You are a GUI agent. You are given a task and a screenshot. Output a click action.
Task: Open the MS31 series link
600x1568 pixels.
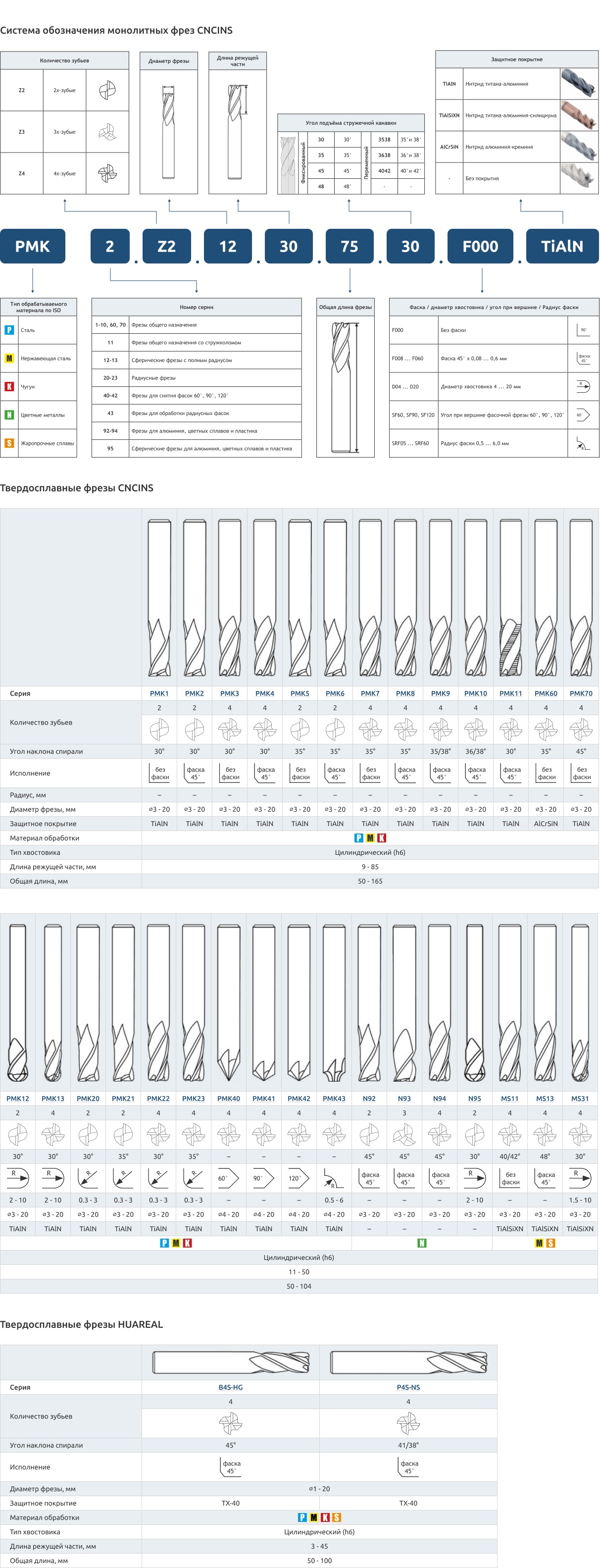pos(580,1098)
